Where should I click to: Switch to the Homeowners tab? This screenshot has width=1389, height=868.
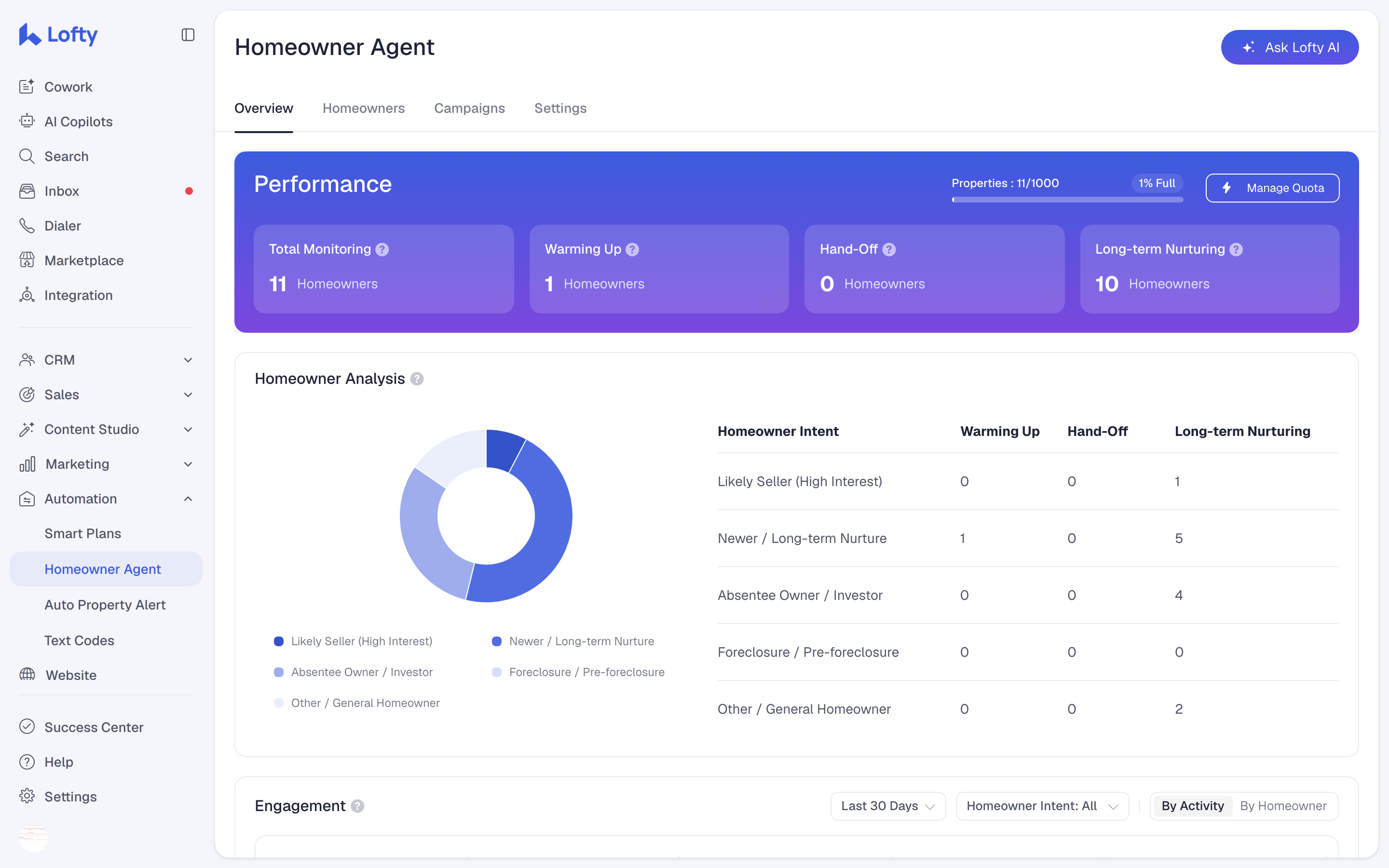coord(363,108)
